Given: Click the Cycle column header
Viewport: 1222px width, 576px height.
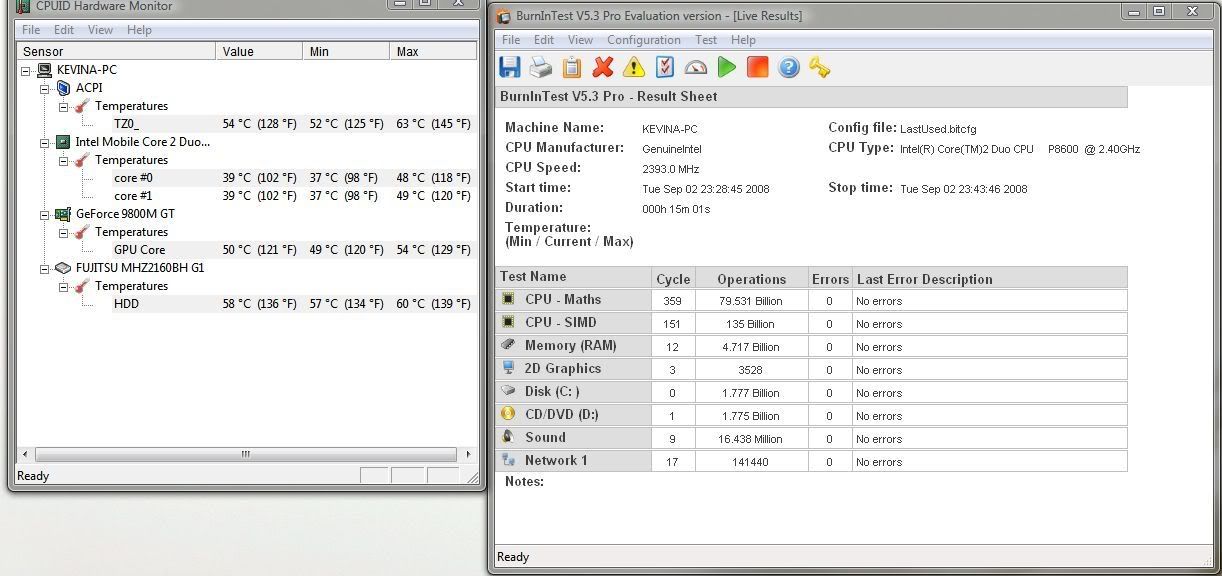Looking at the screenshot, I should click(x=673, y=279).
